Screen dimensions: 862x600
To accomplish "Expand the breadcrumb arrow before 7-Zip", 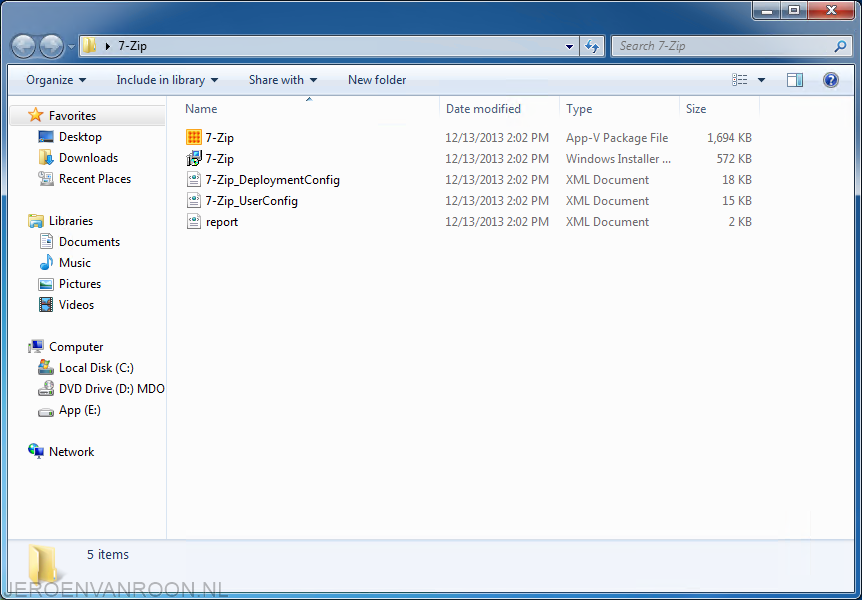I will 108,47.
